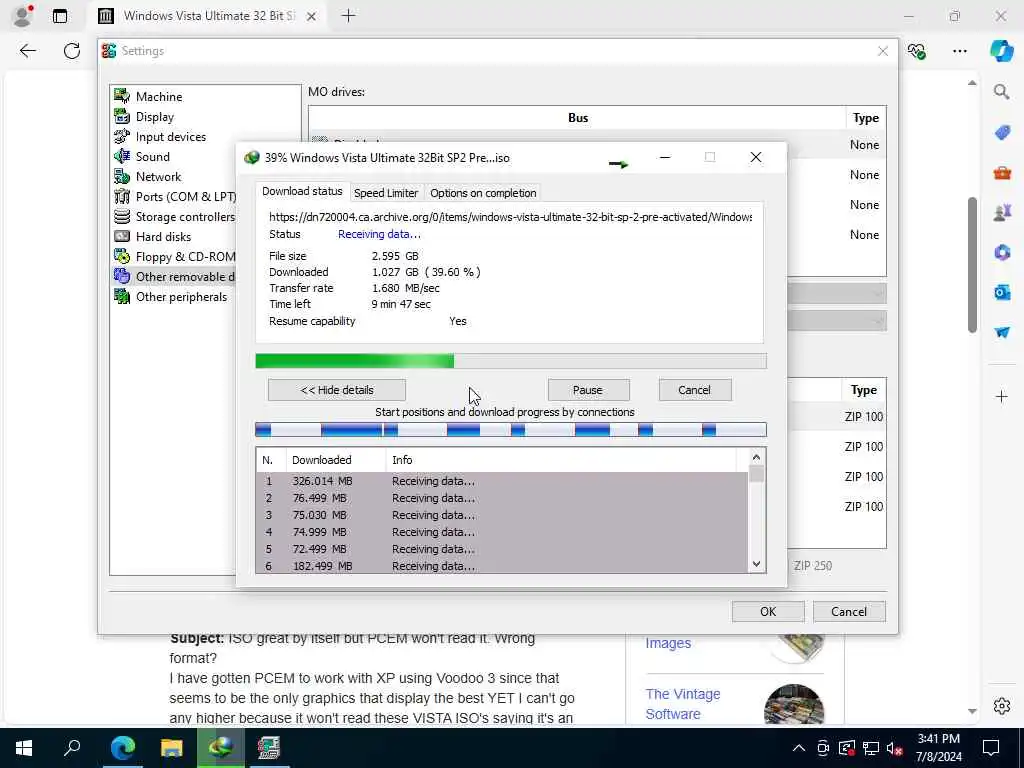The height and width of the screenshot is (768, 1024).
Task: Select Storage controllers icon
Action: coord(122,217)
